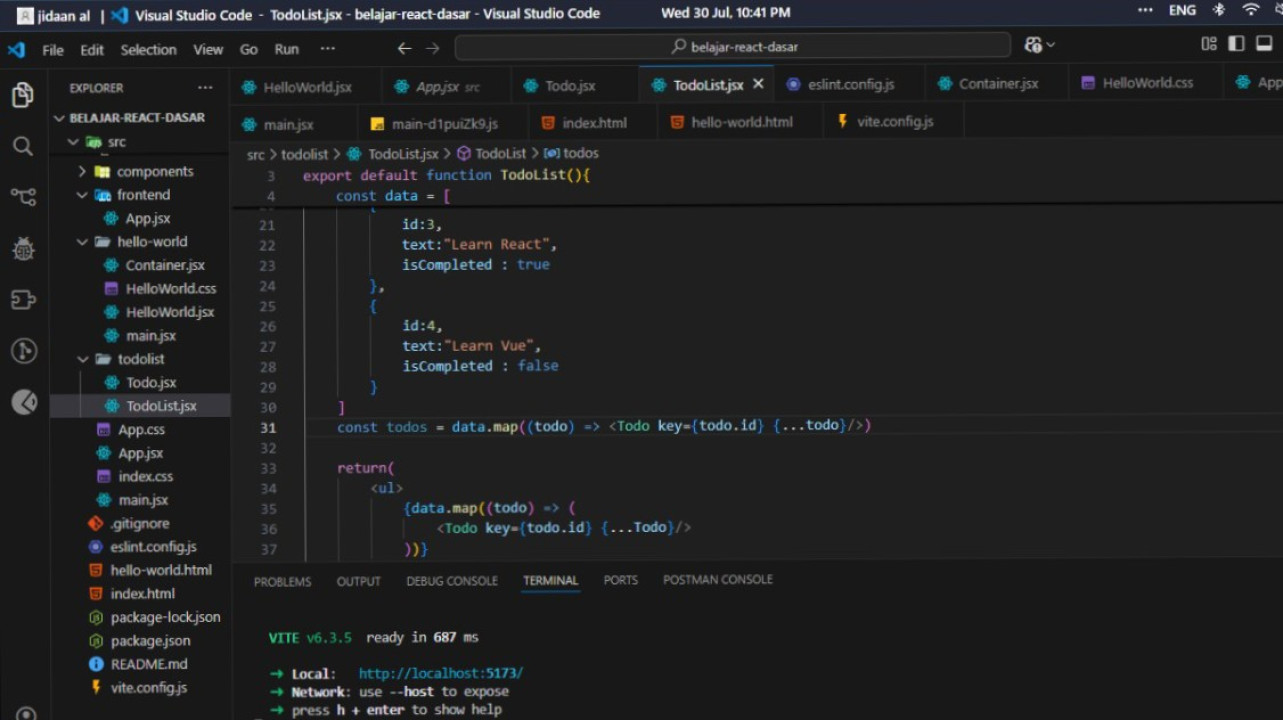Viewport: 1283px width, 720px height.
Task: Open the Source Control view
Action: 23,197
